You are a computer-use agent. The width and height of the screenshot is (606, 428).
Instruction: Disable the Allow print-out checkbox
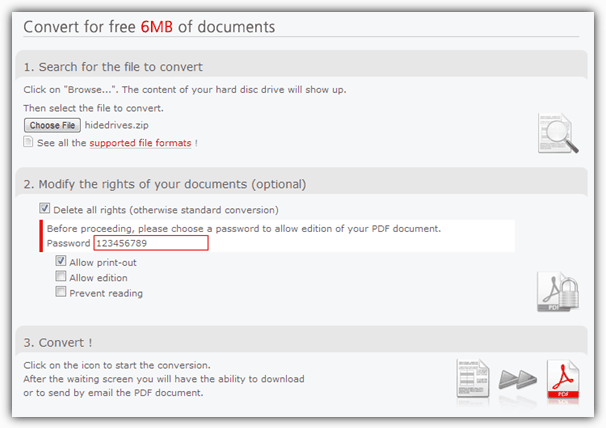(x=61, y=261)
